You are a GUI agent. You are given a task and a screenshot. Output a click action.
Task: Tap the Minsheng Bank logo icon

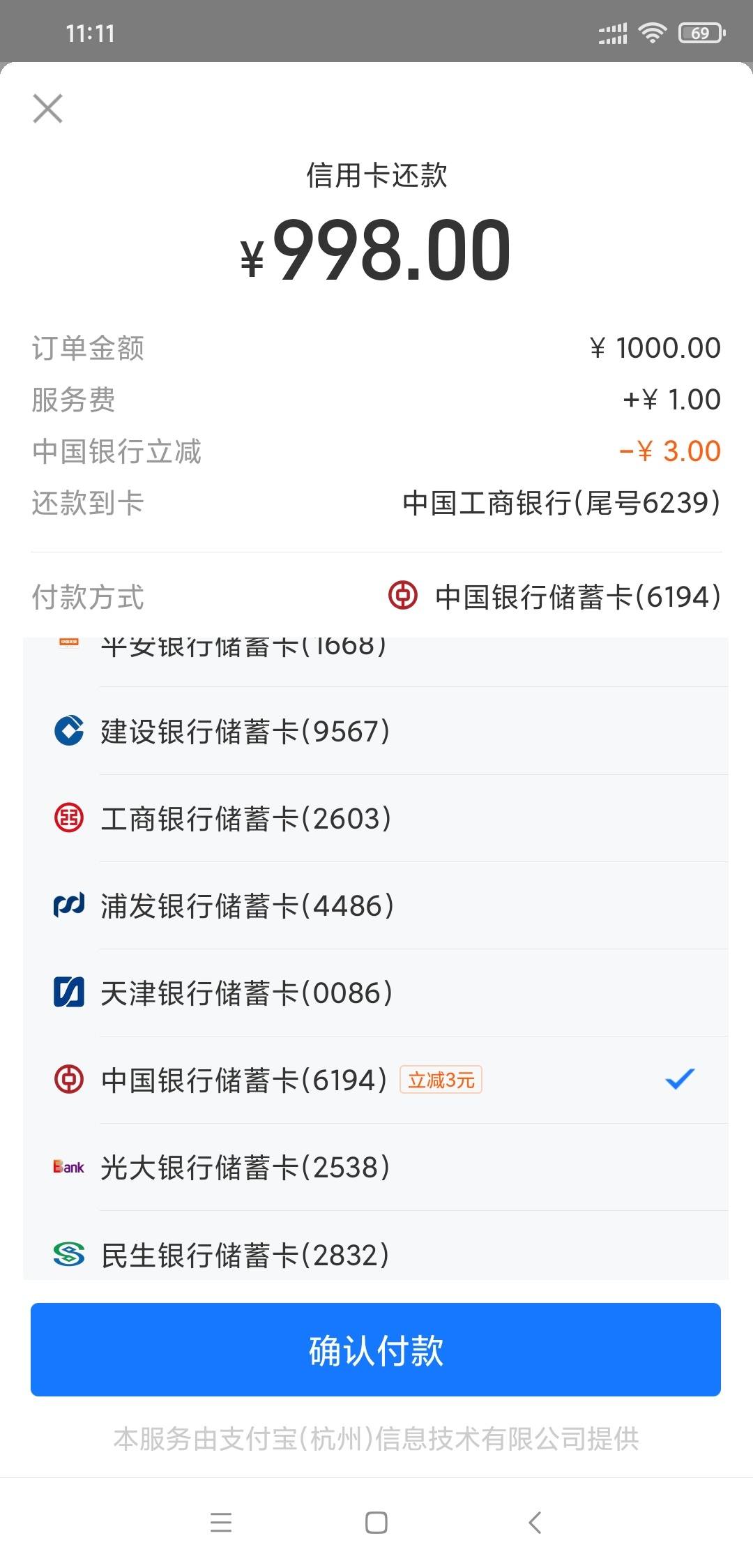tap(69, 1253)
